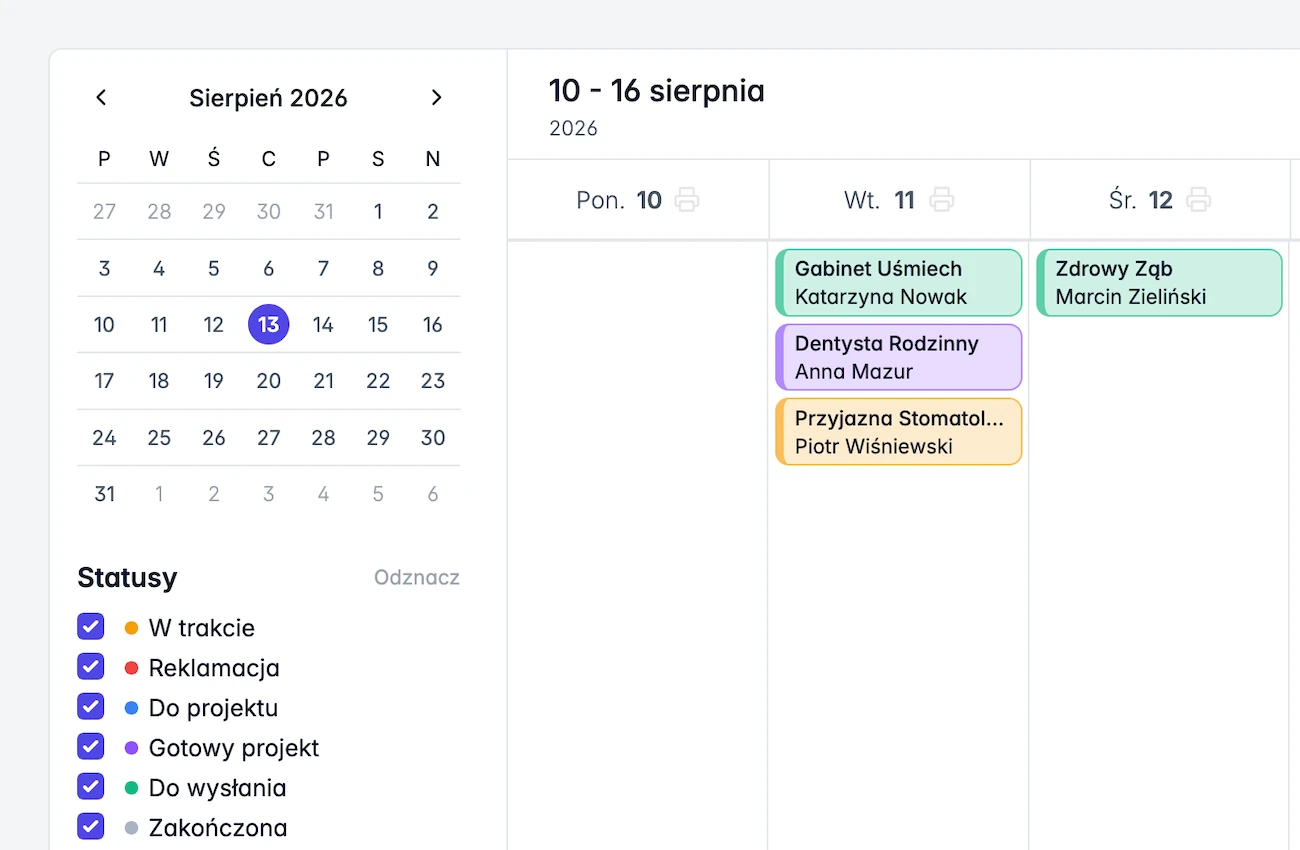
Task: Click the red dot next to Reklamacja
Action: [131, 668]
